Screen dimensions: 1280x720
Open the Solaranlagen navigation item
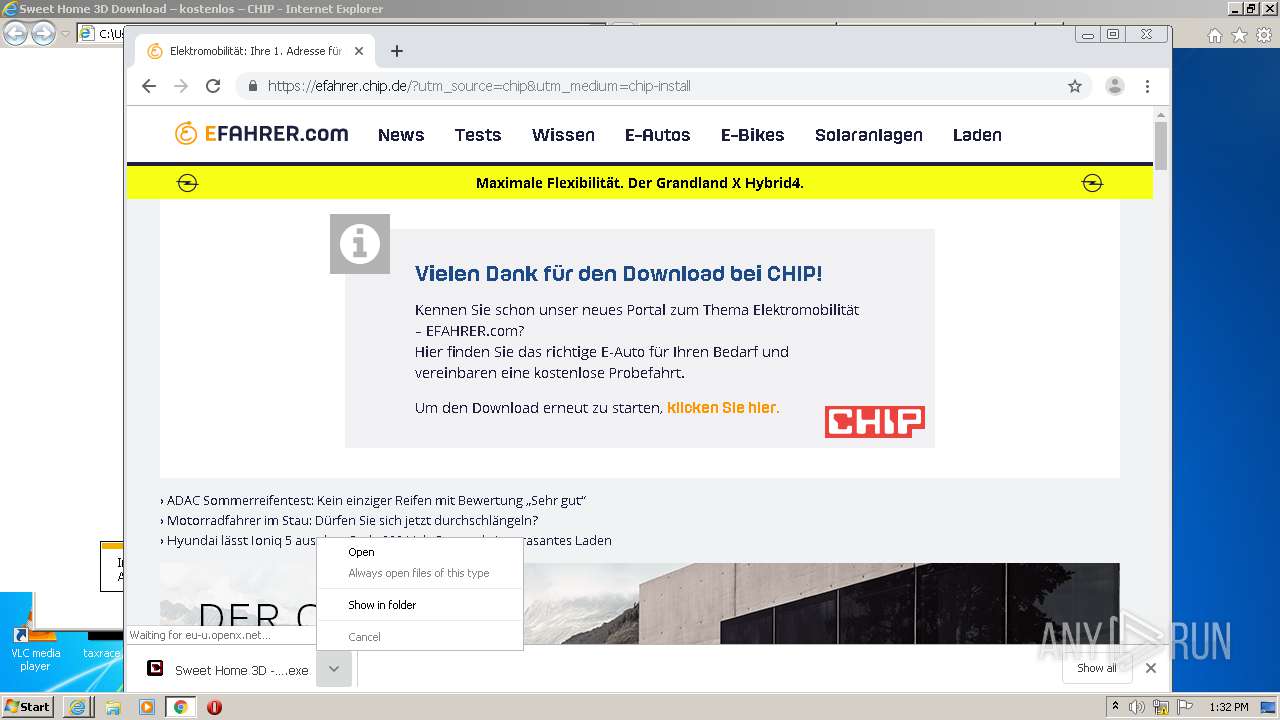pos(869,135)
